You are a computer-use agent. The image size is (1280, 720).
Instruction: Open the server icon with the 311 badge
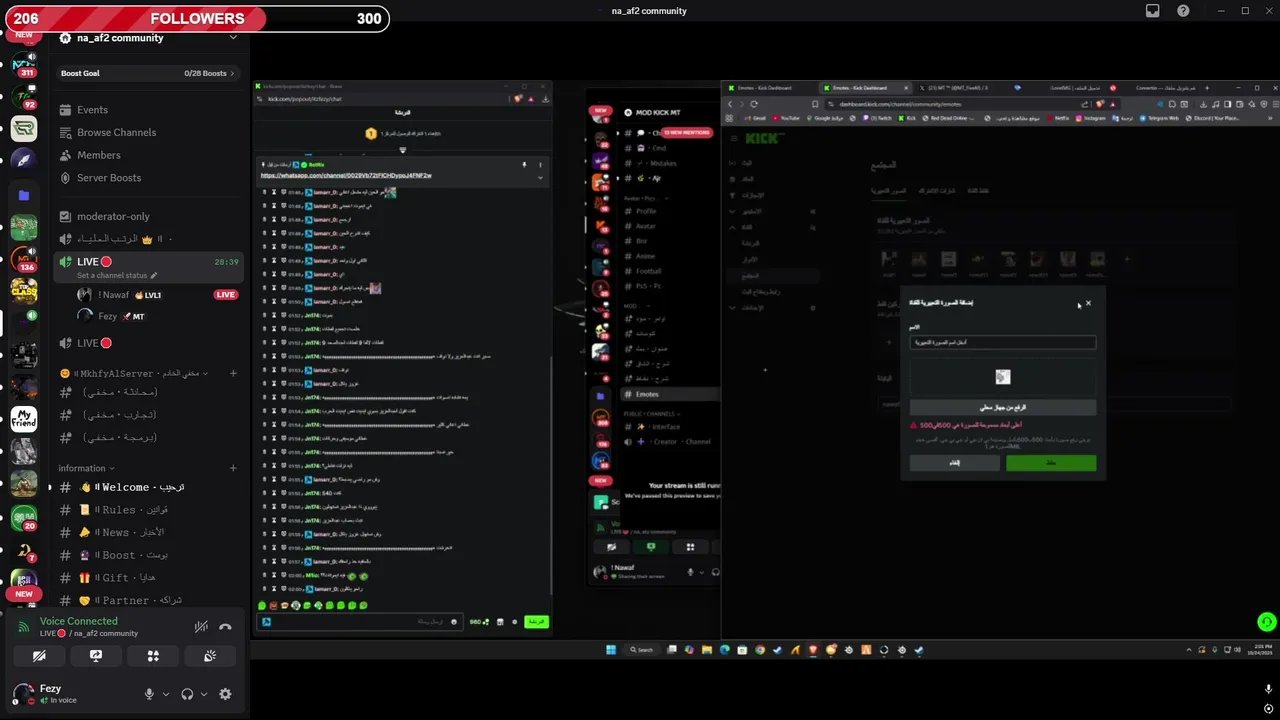[x=24, y=67]
